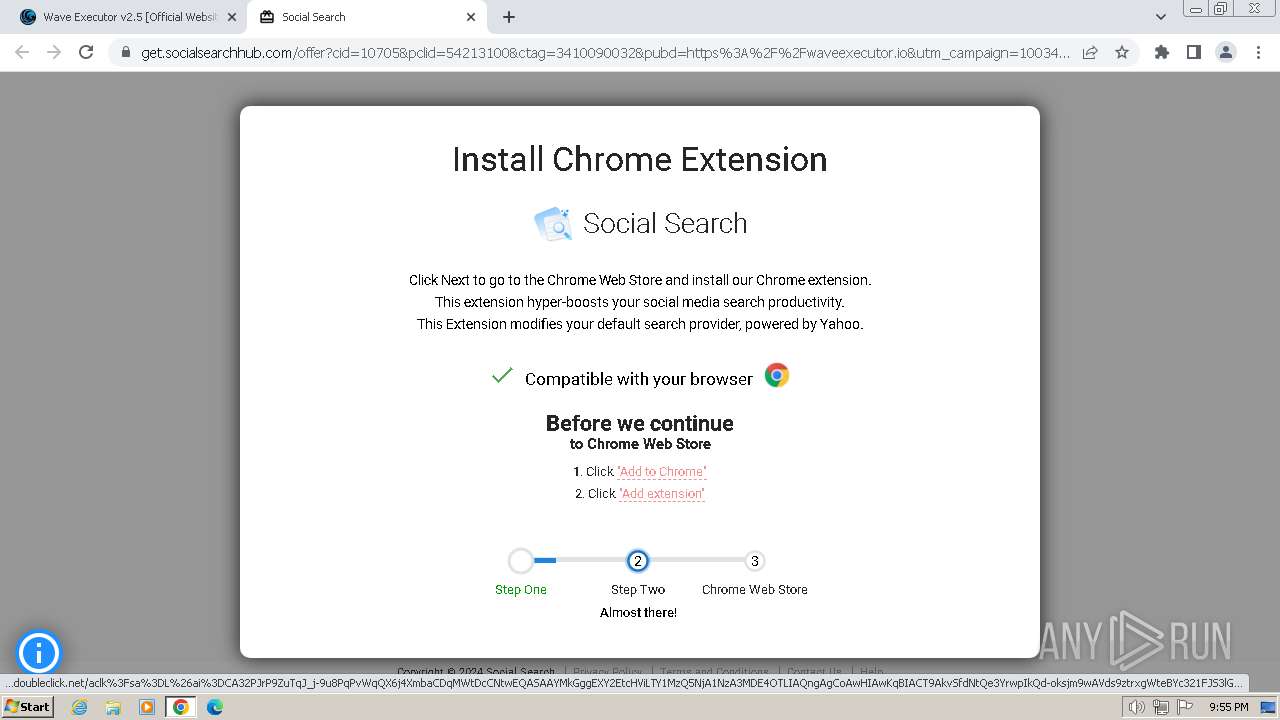
Task: Click the Show desktop tray icon
Action: pyautogui.click(x=1268, y=707)
